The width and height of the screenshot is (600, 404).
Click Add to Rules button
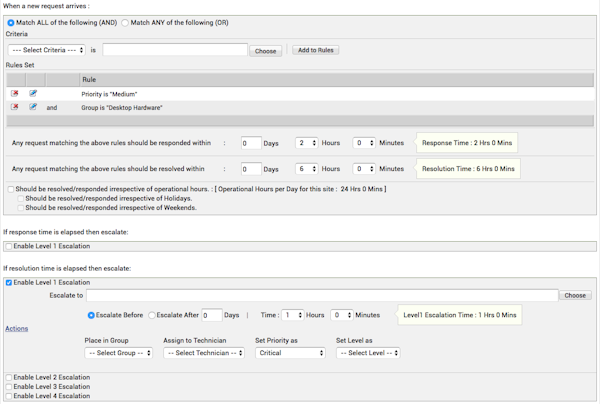(x=315, y=49)
